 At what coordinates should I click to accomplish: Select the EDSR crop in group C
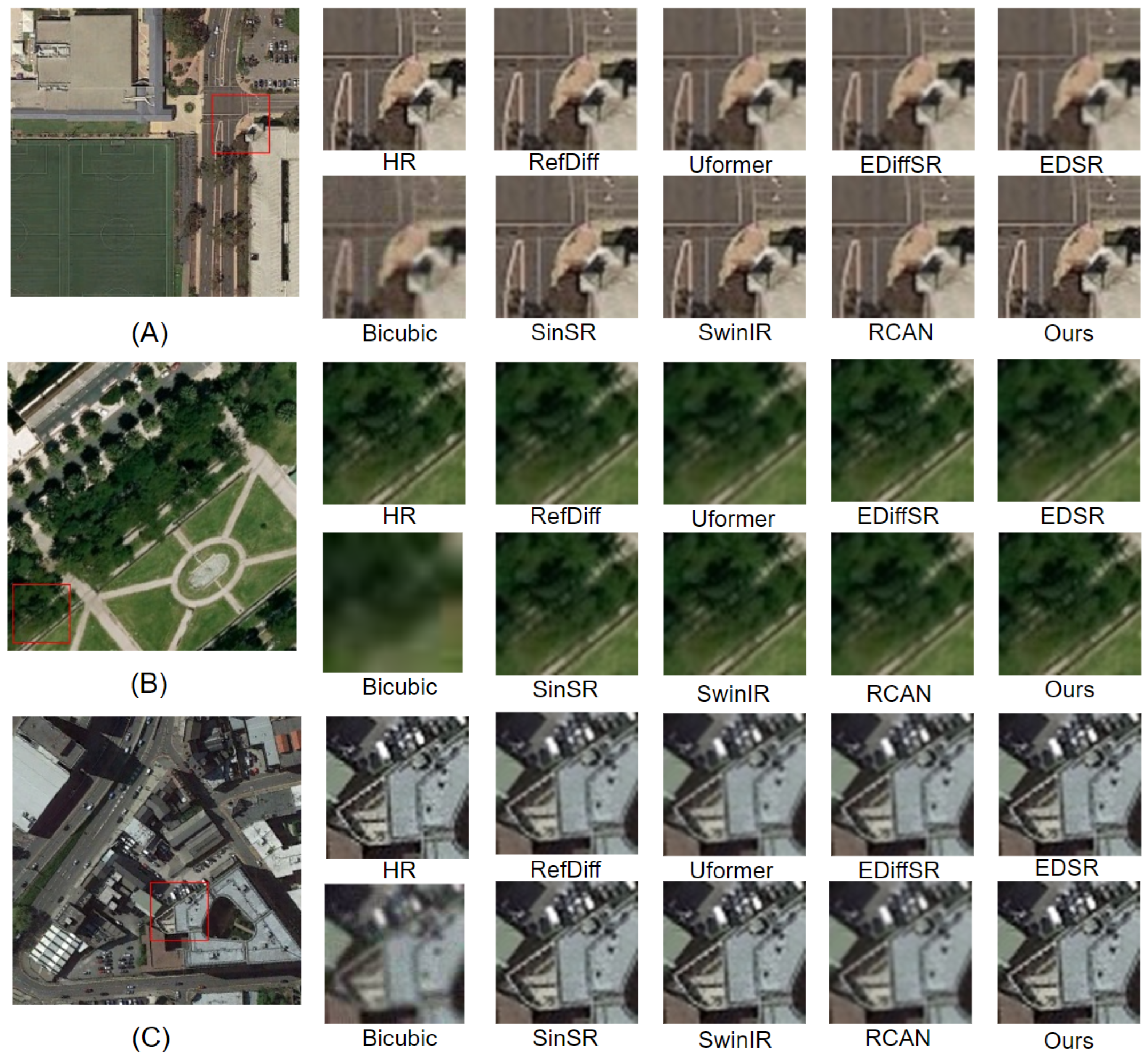point(1069,784)
